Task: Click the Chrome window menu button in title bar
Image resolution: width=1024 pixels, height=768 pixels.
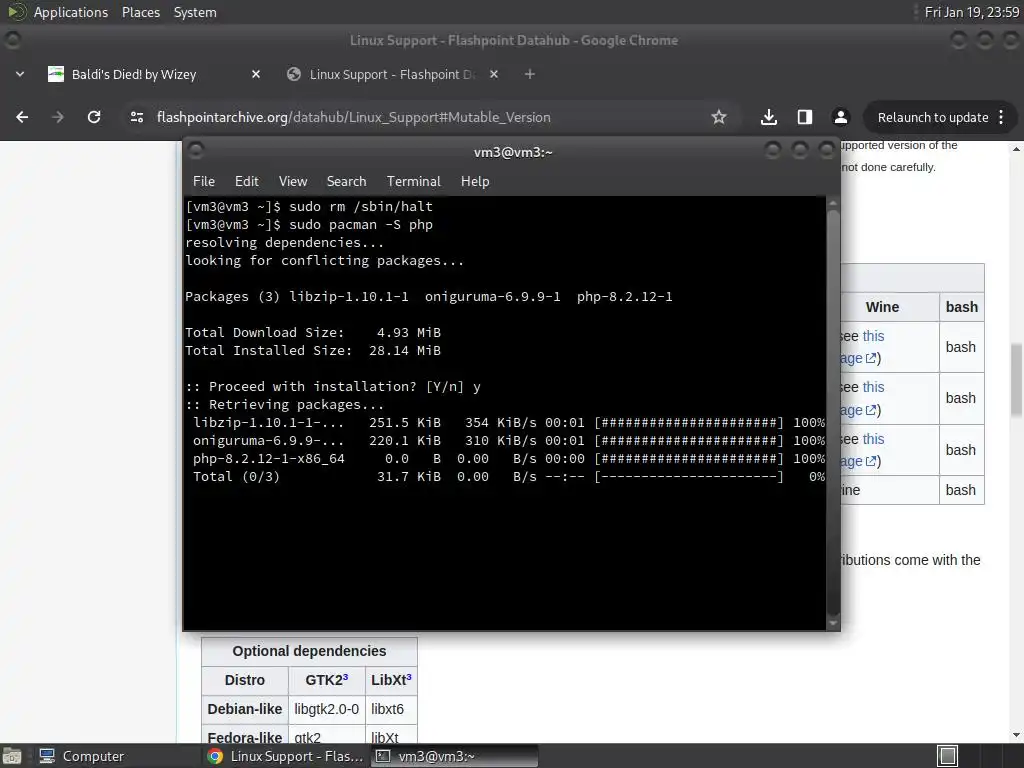Action: tap(12, 40)
